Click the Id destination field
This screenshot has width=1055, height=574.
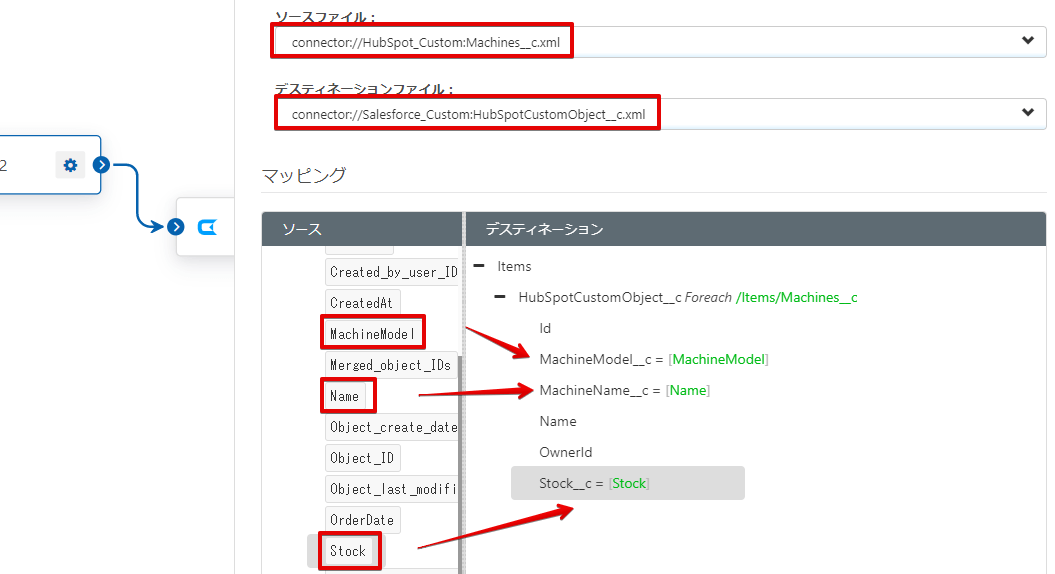545,328
